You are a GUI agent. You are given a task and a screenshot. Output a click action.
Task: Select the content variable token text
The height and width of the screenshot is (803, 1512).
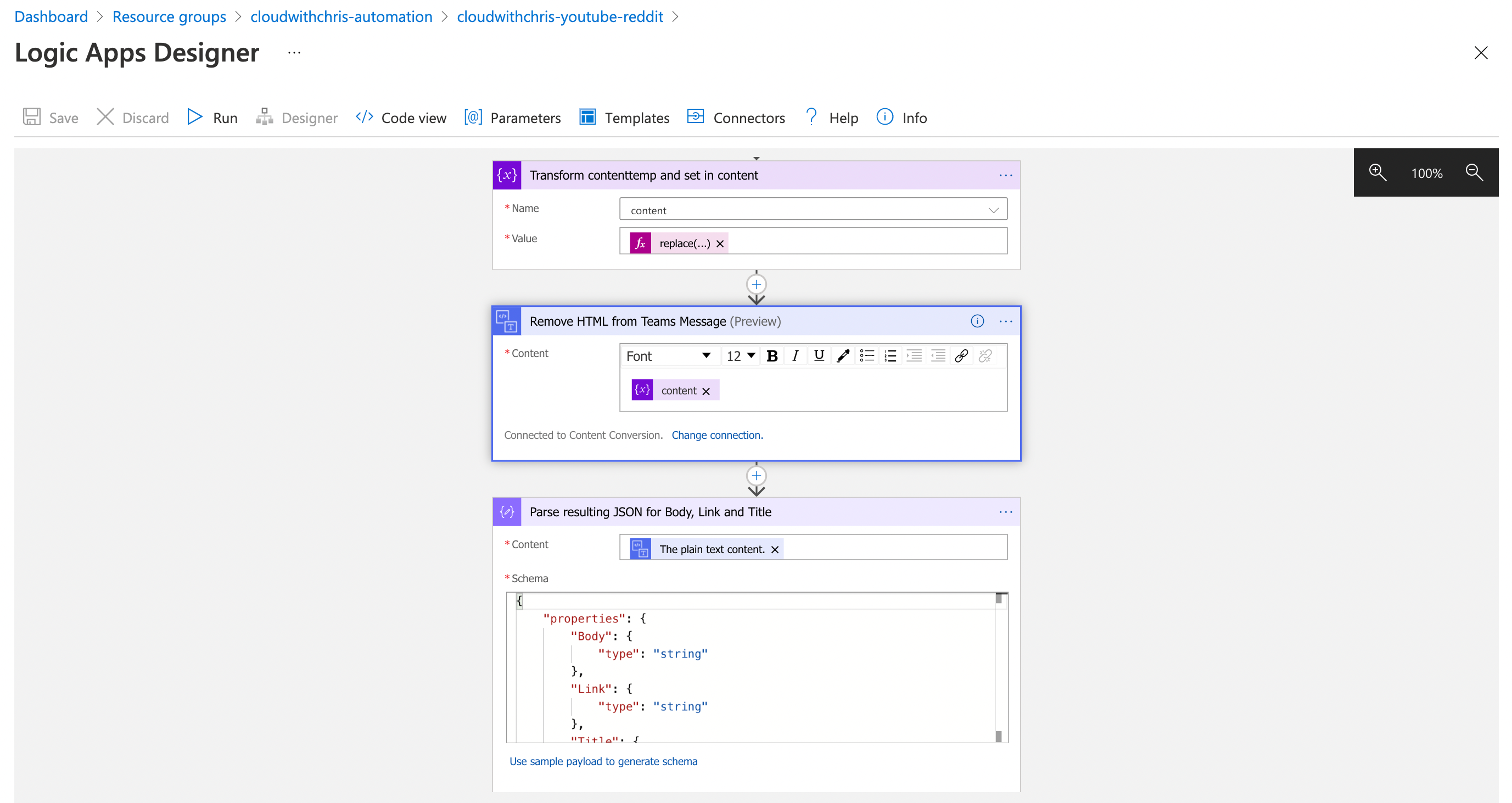click(679, 391)
